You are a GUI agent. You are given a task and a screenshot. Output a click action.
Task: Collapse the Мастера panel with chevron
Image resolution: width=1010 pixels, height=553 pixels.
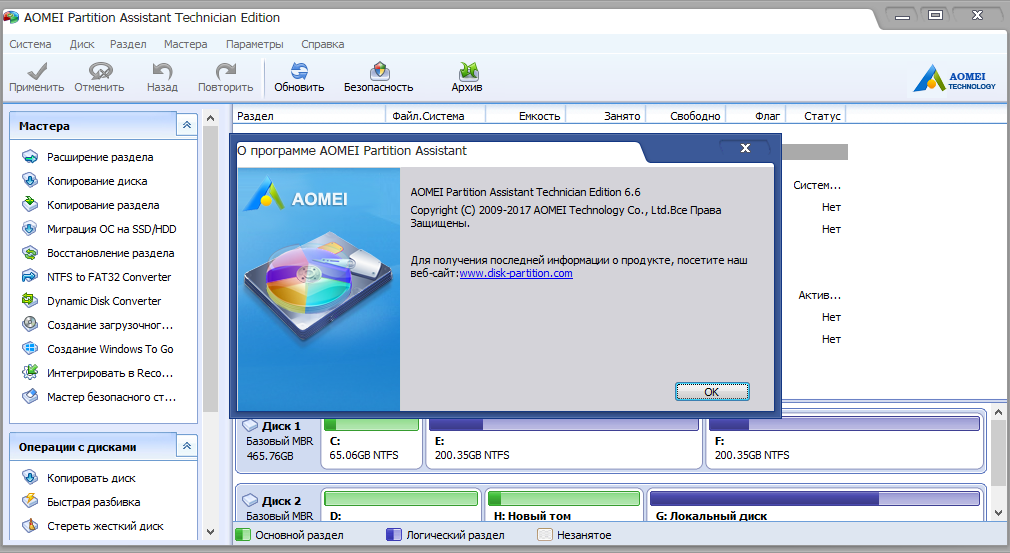pyautogui.click(x=187, y=125)
